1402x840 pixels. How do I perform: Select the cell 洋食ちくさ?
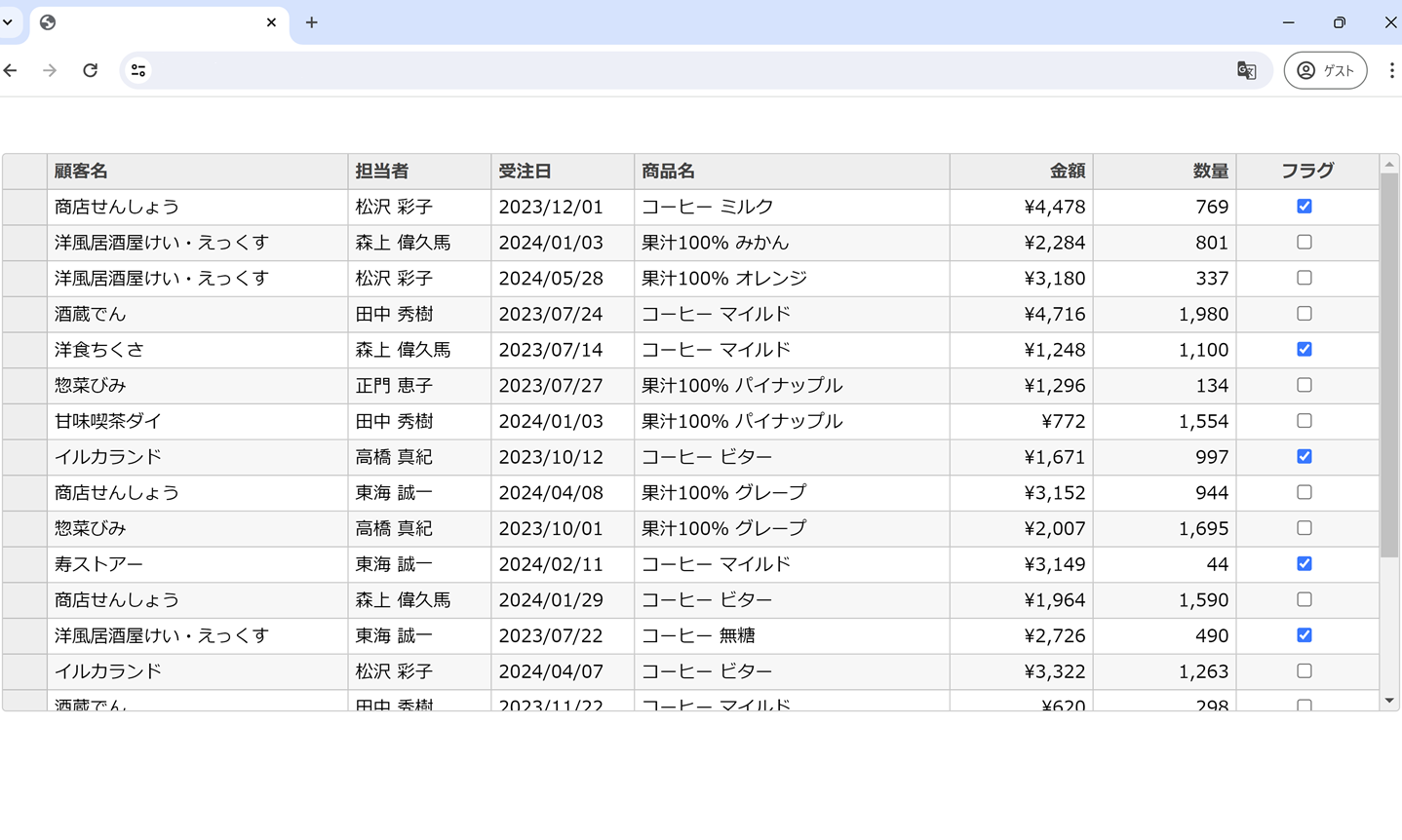197,350
